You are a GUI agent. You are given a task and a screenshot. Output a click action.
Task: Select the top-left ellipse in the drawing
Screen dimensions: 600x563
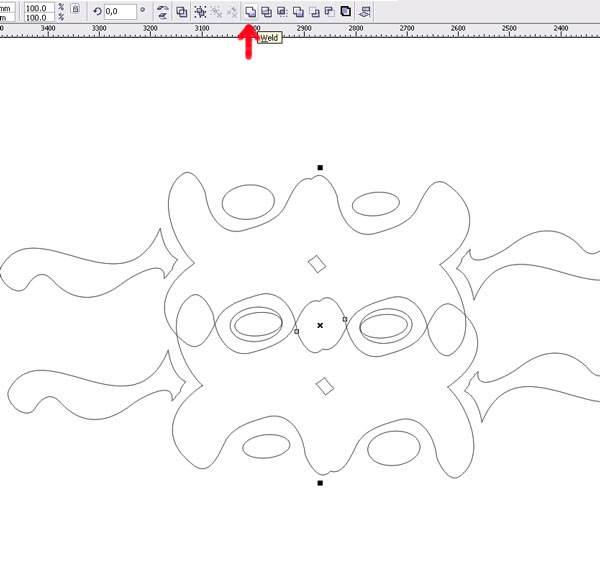[x=248, y=202]
